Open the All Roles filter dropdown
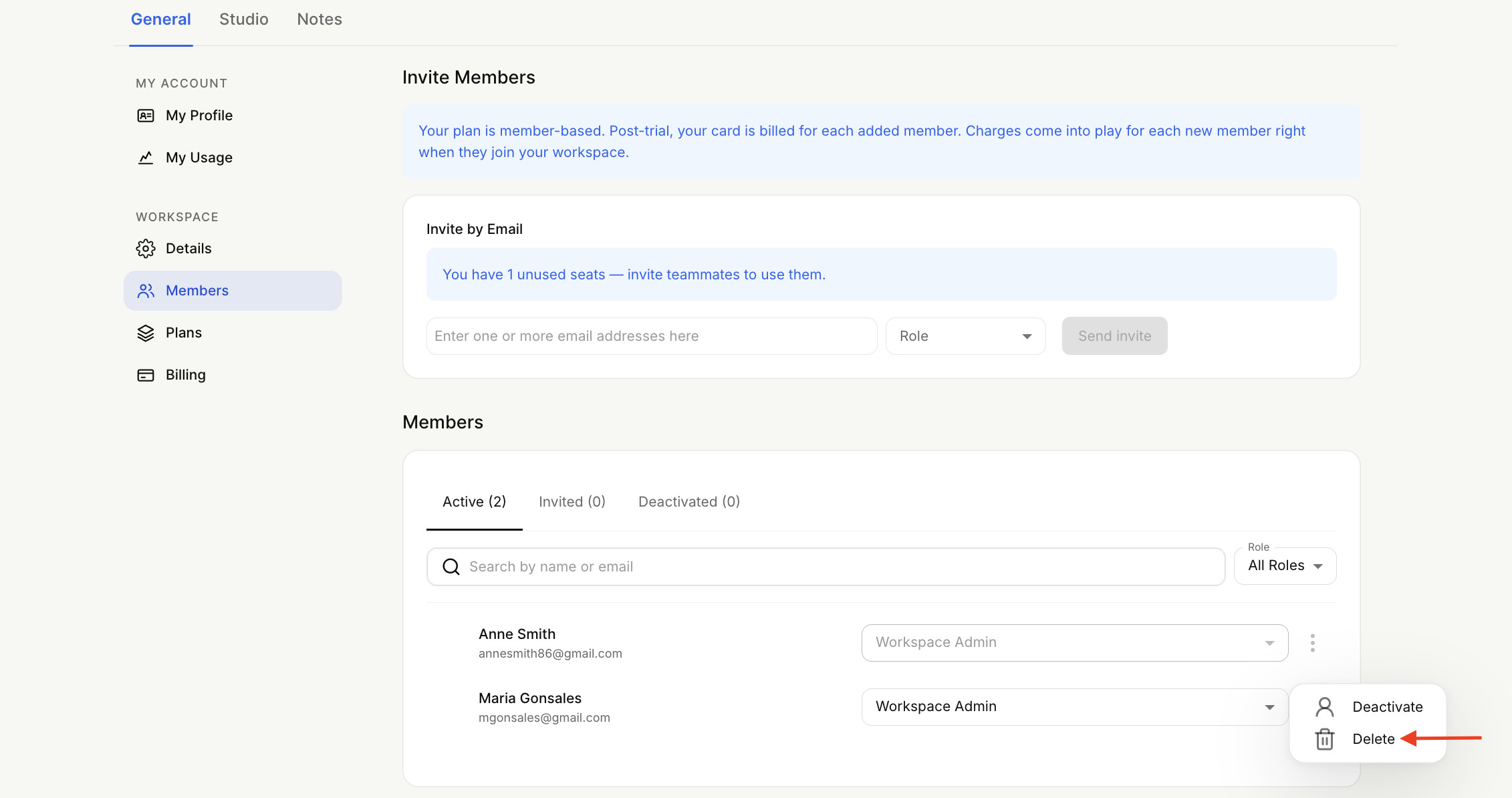 coord(1285,566)
